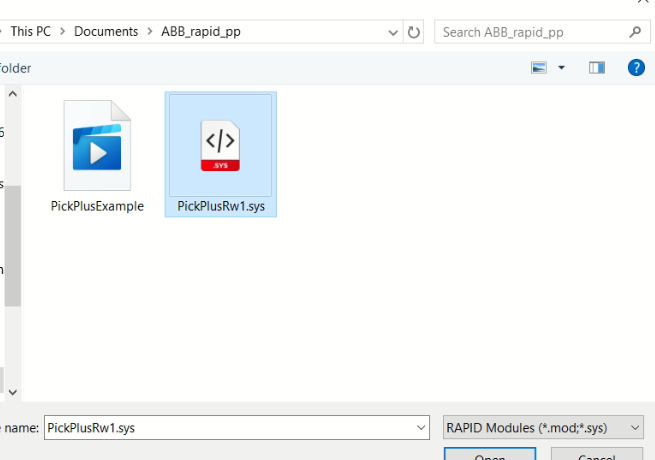Expand the address bar history dropdown
The image size is (655, 460).
click(393, 32)
